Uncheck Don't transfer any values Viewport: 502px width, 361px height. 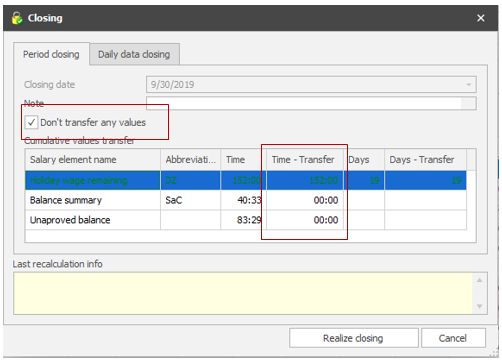tap(31, 122)
